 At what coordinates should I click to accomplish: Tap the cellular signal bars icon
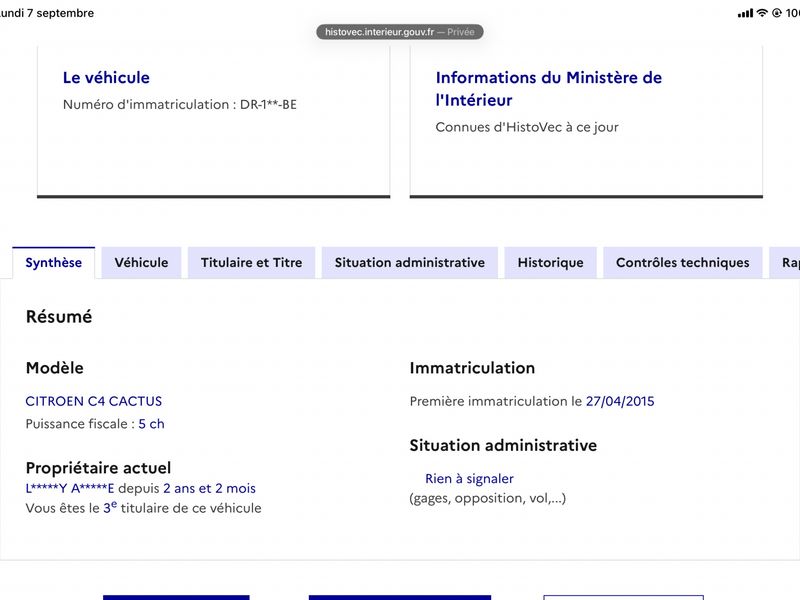click(x=745, y=13)
